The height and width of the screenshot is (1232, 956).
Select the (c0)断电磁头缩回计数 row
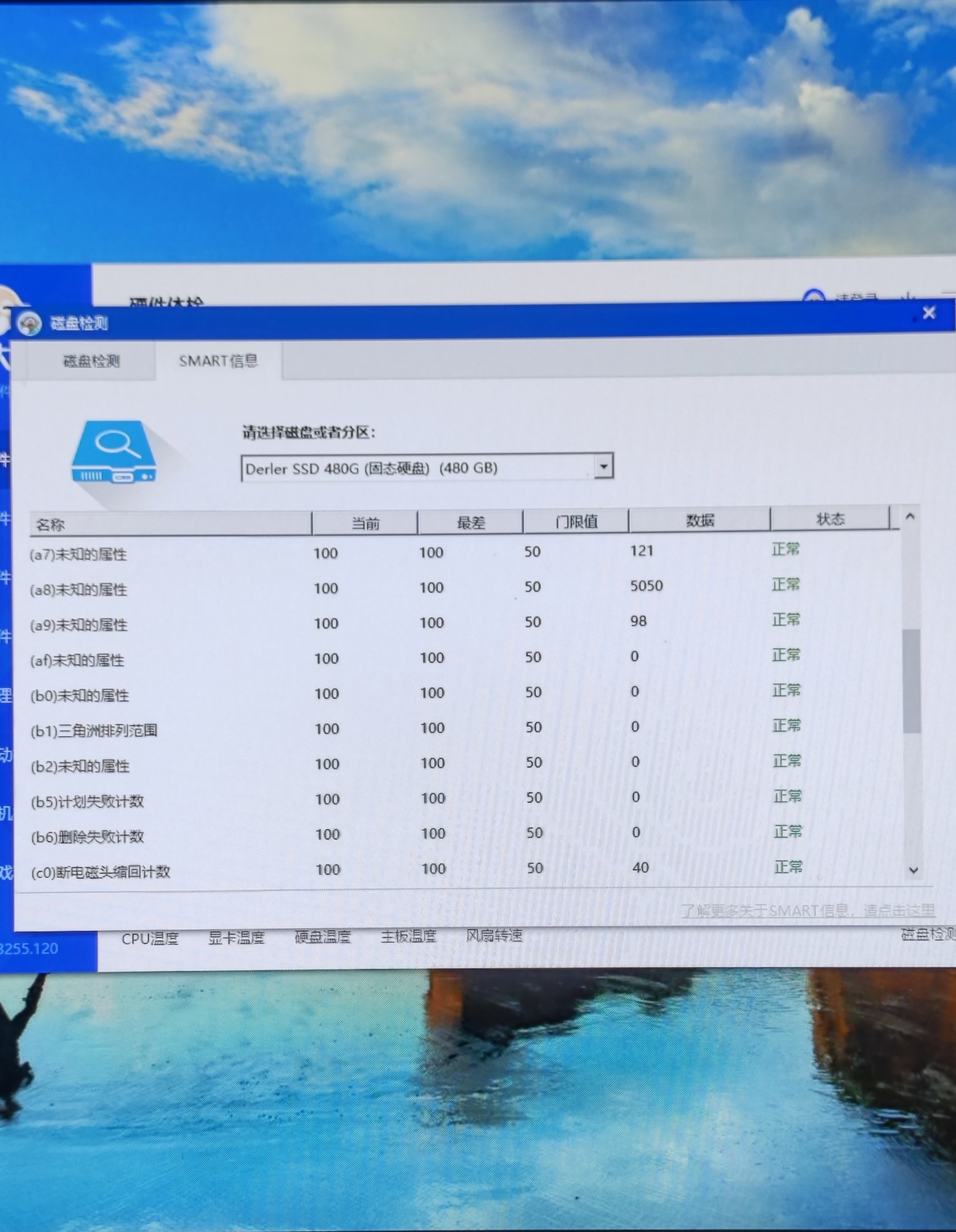click(x=101, y=872)
